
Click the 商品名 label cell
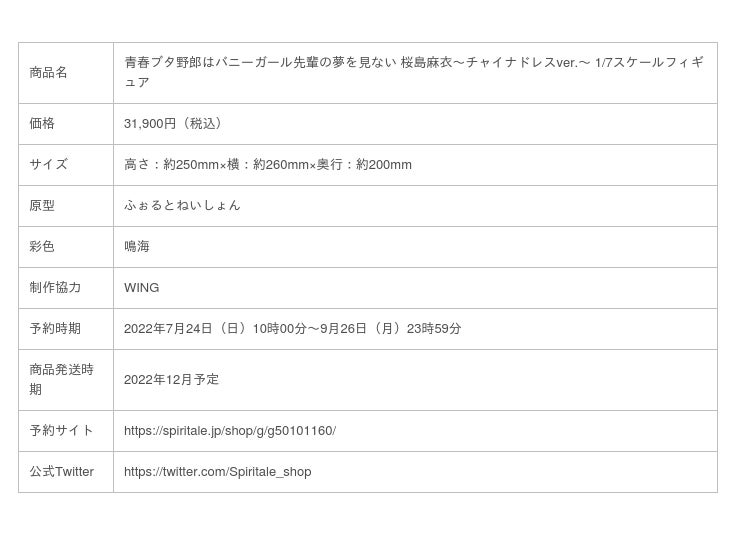click(49, 73)
